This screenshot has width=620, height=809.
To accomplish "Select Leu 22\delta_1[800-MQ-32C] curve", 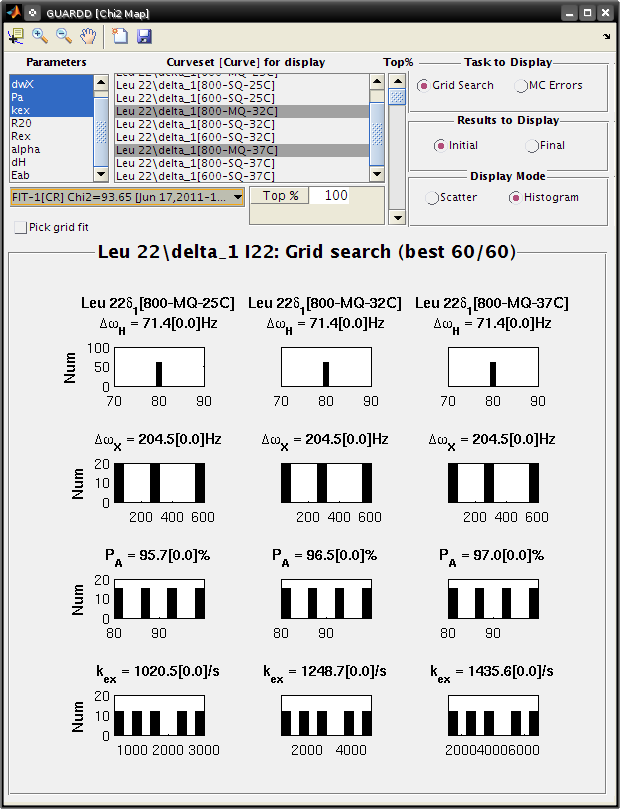I will tap(242, 111).
